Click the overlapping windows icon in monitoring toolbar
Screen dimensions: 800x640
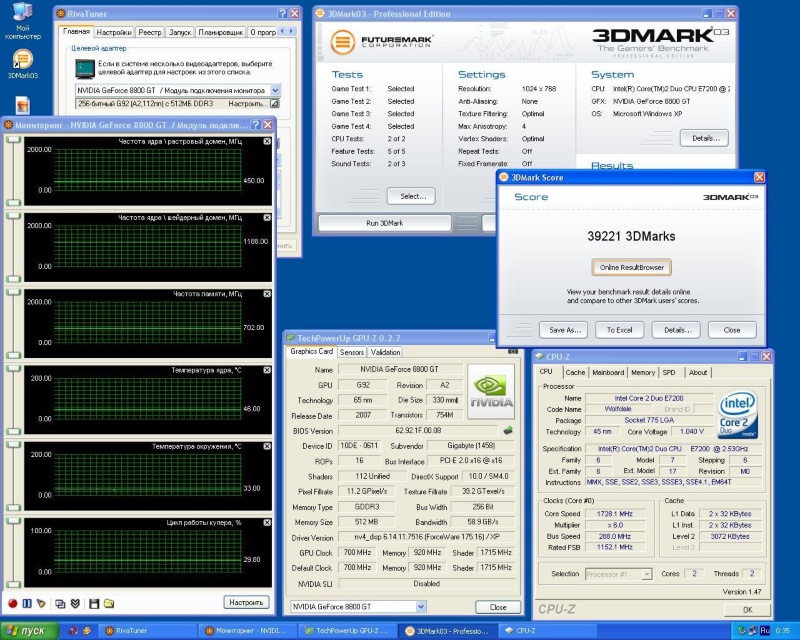(x=60, y=604)
